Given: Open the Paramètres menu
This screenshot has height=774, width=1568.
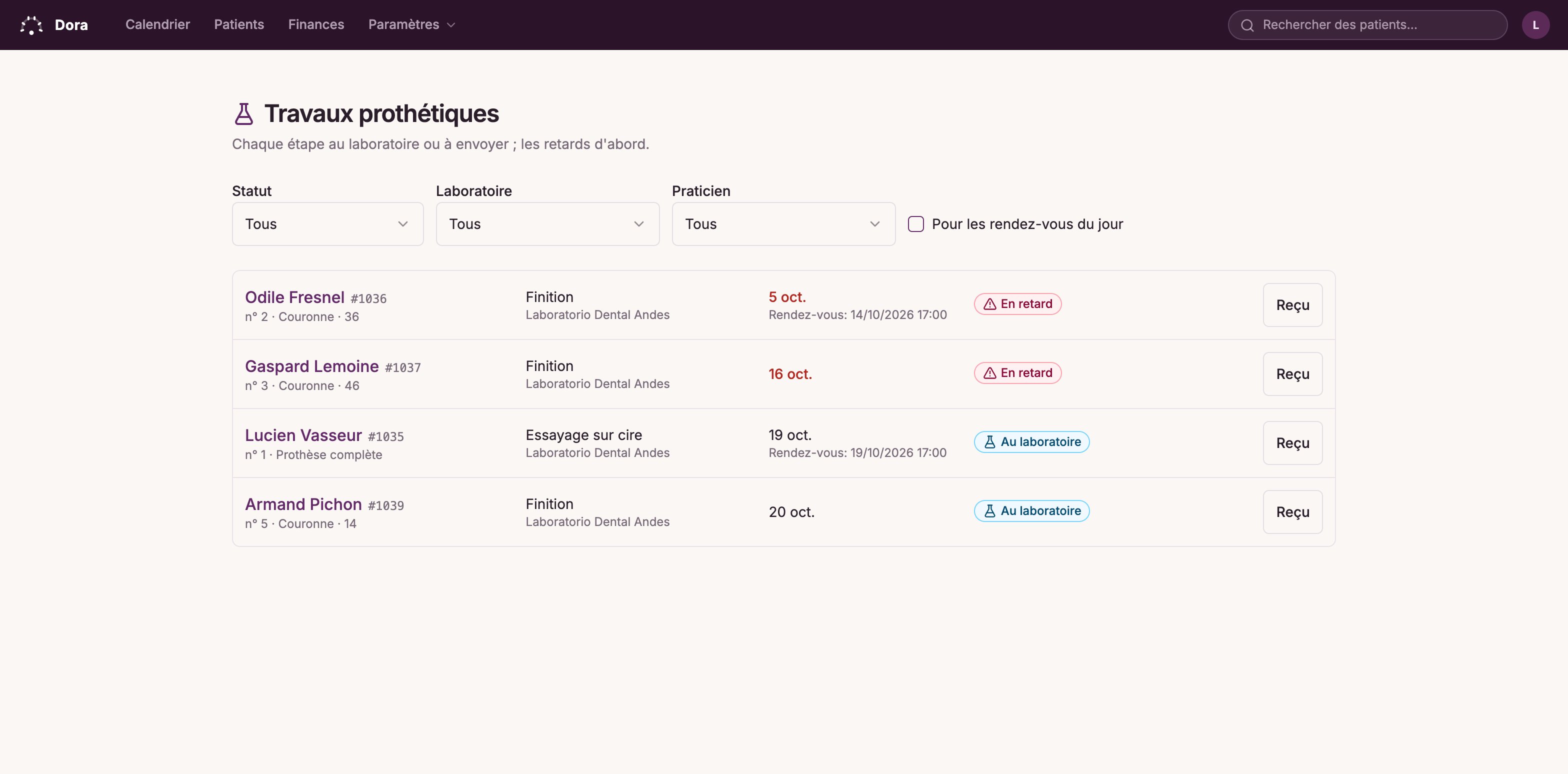Looking at the screenshot, I should point(411,24).
